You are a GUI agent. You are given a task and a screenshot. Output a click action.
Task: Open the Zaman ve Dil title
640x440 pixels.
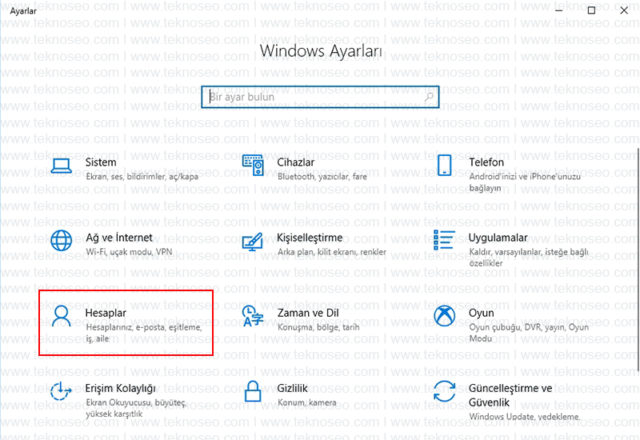tap(308, 313)
